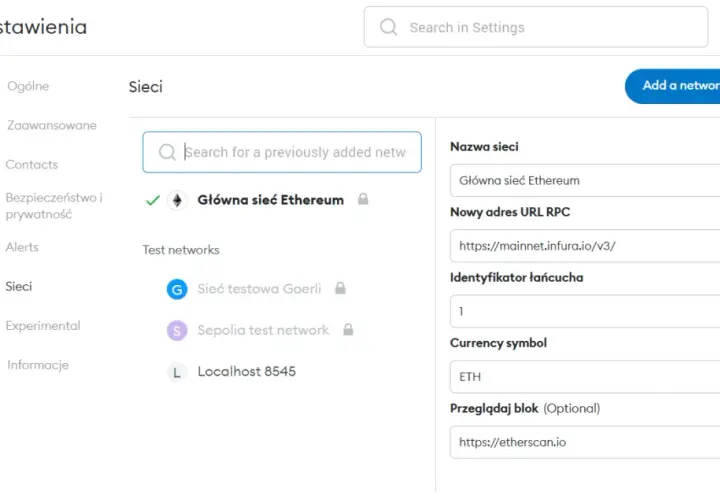Click the purple S icon for Sepolia
Image resolution: width=720 pixels, height=500 pixels.
pyautogui.click(x=177, y=331)
